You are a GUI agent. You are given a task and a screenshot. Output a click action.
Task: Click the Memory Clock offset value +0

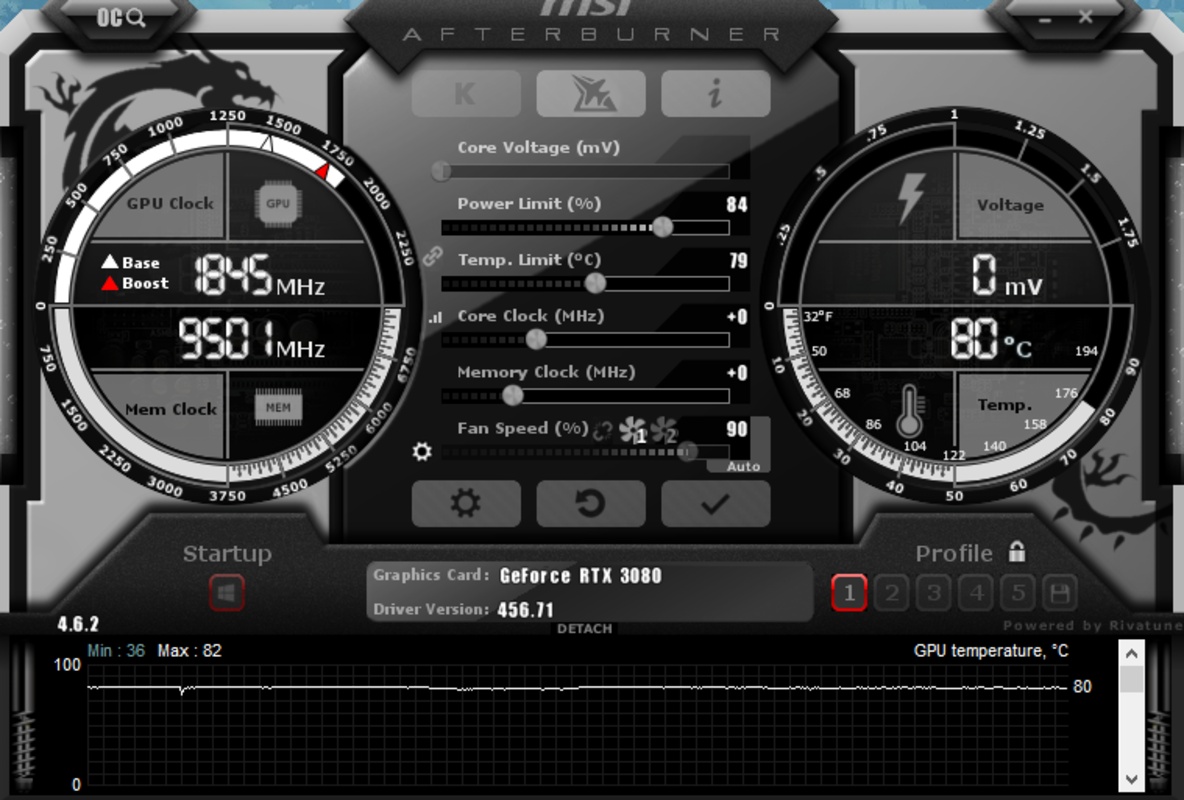tap(737, 372)
